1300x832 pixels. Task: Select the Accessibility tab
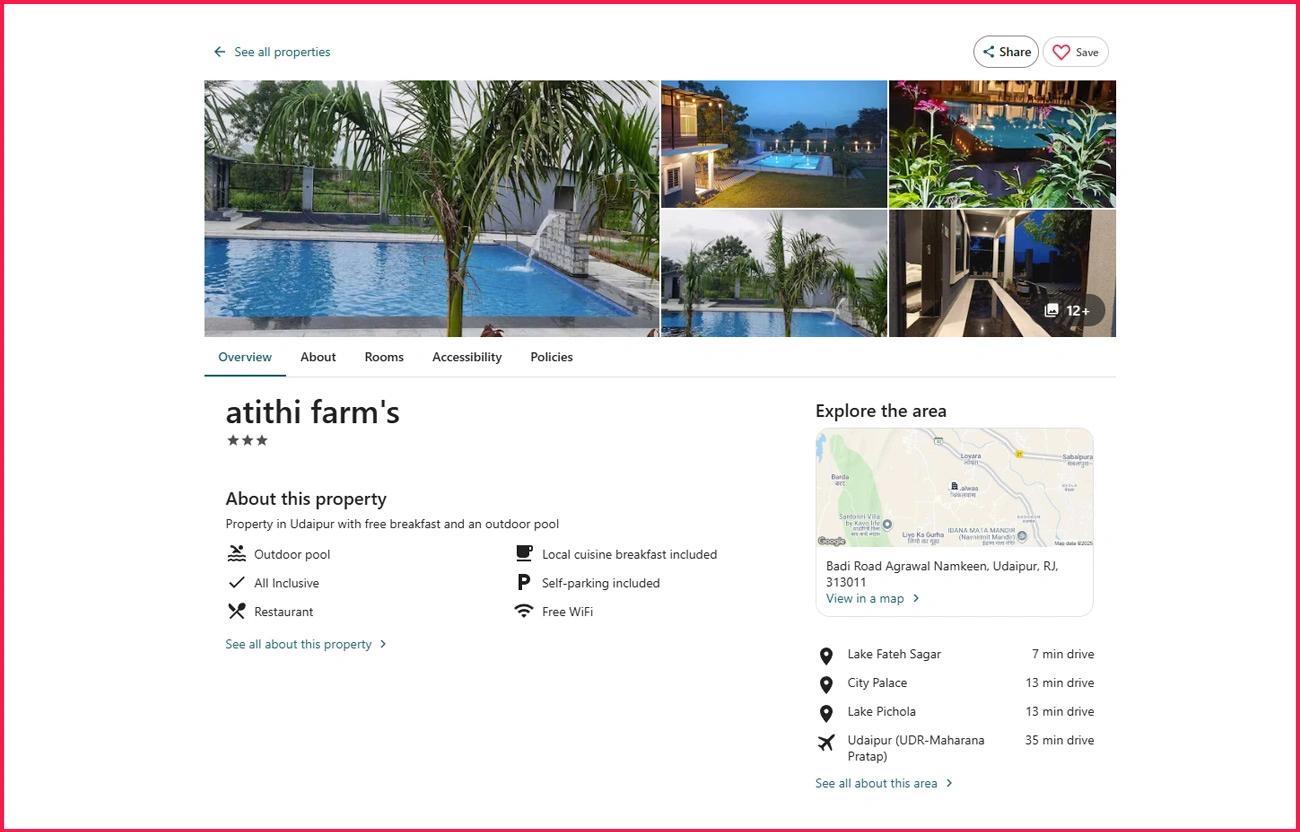pyautogui.click(x=467, y=357)
